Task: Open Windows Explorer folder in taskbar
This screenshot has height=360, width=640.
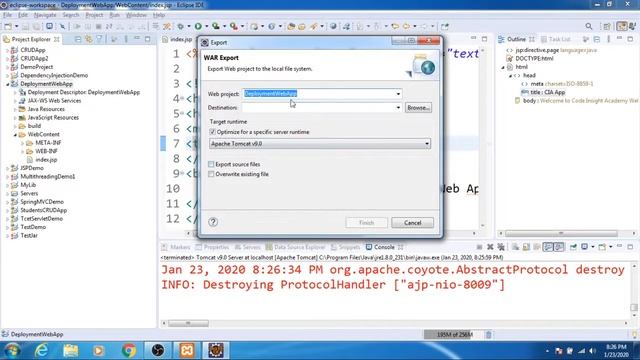Action: (x=71, y=350)
